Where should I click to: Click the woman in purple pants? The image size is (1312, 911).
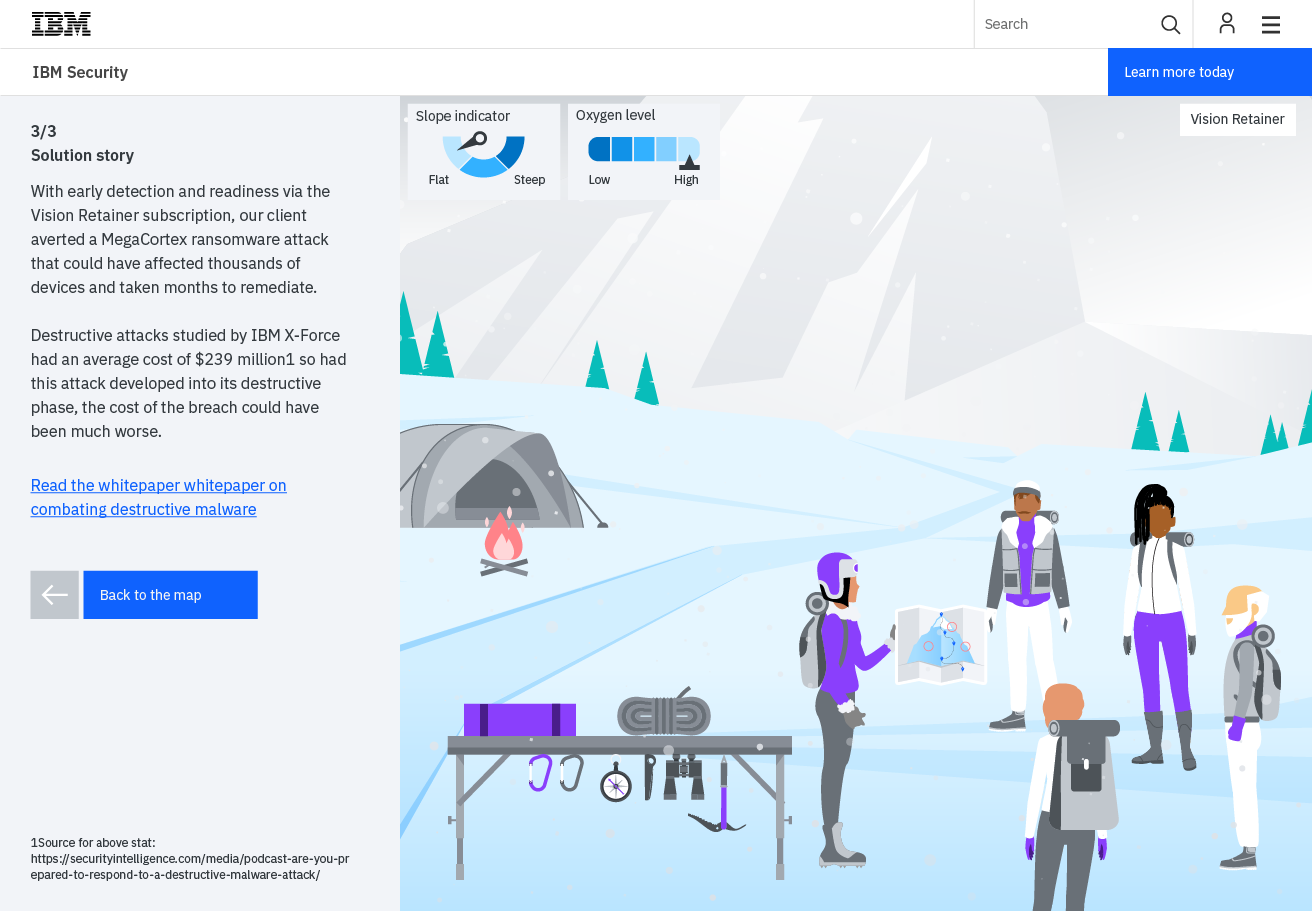coord(1160,627)
